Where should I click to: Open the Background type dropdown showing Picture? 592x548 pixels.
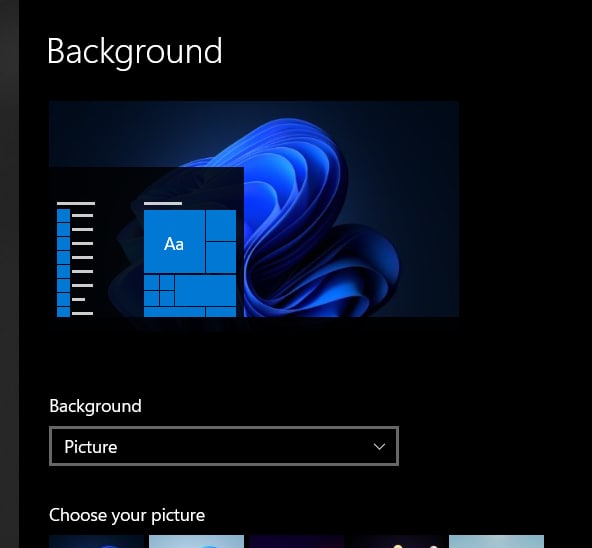[224, 446]
